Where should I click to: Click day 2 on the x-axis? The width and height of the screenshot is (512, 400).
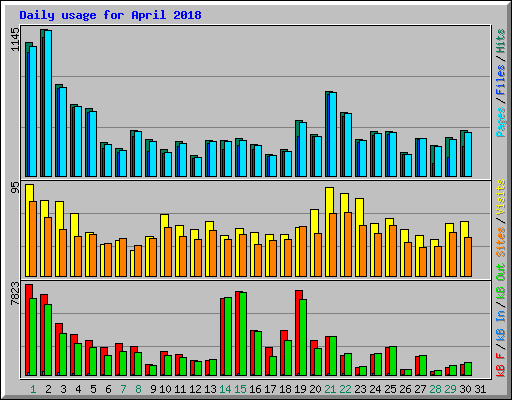coord(48,389)
